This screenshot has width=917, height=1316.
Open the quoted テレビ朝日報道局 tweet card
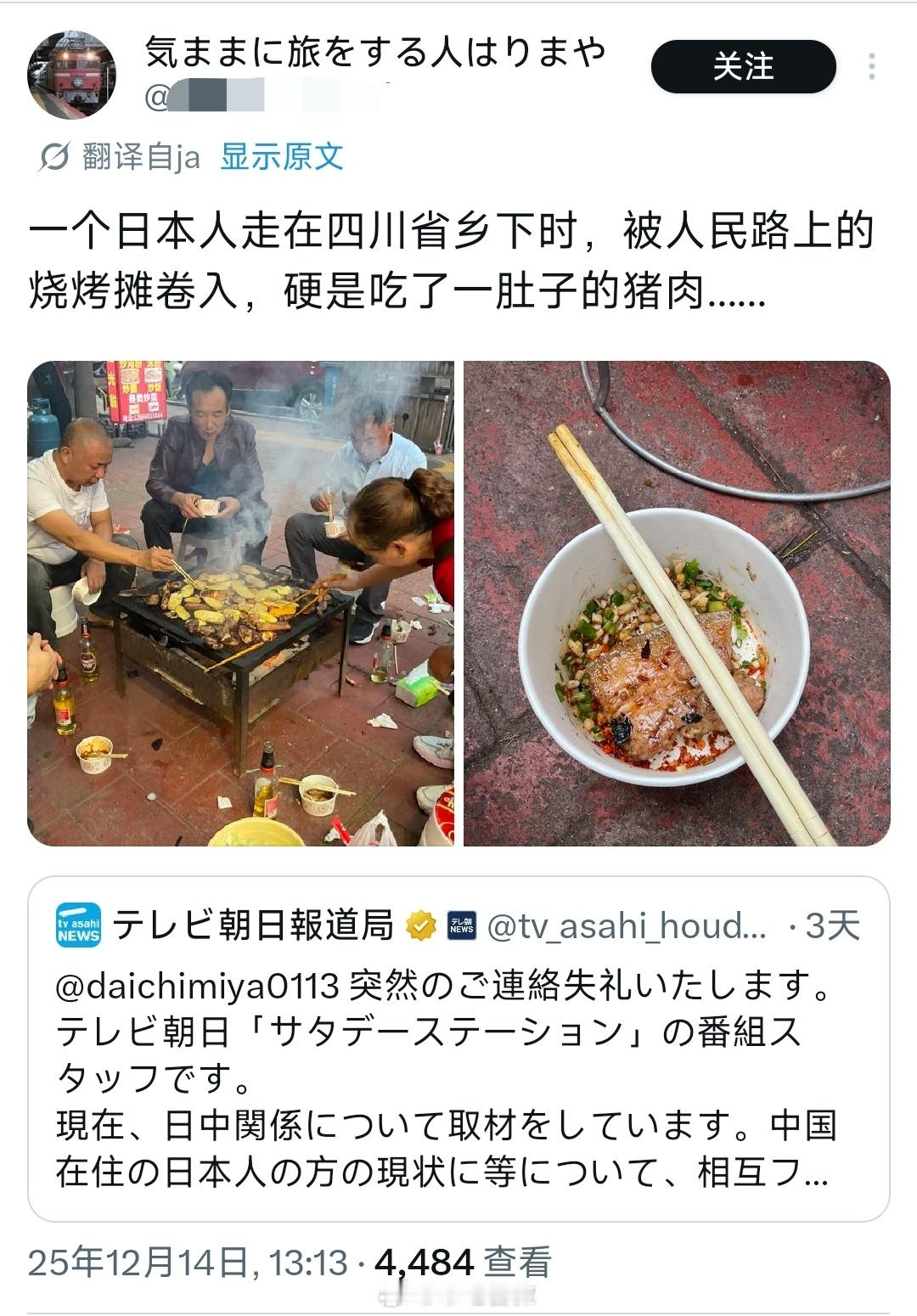(458, 1049)
